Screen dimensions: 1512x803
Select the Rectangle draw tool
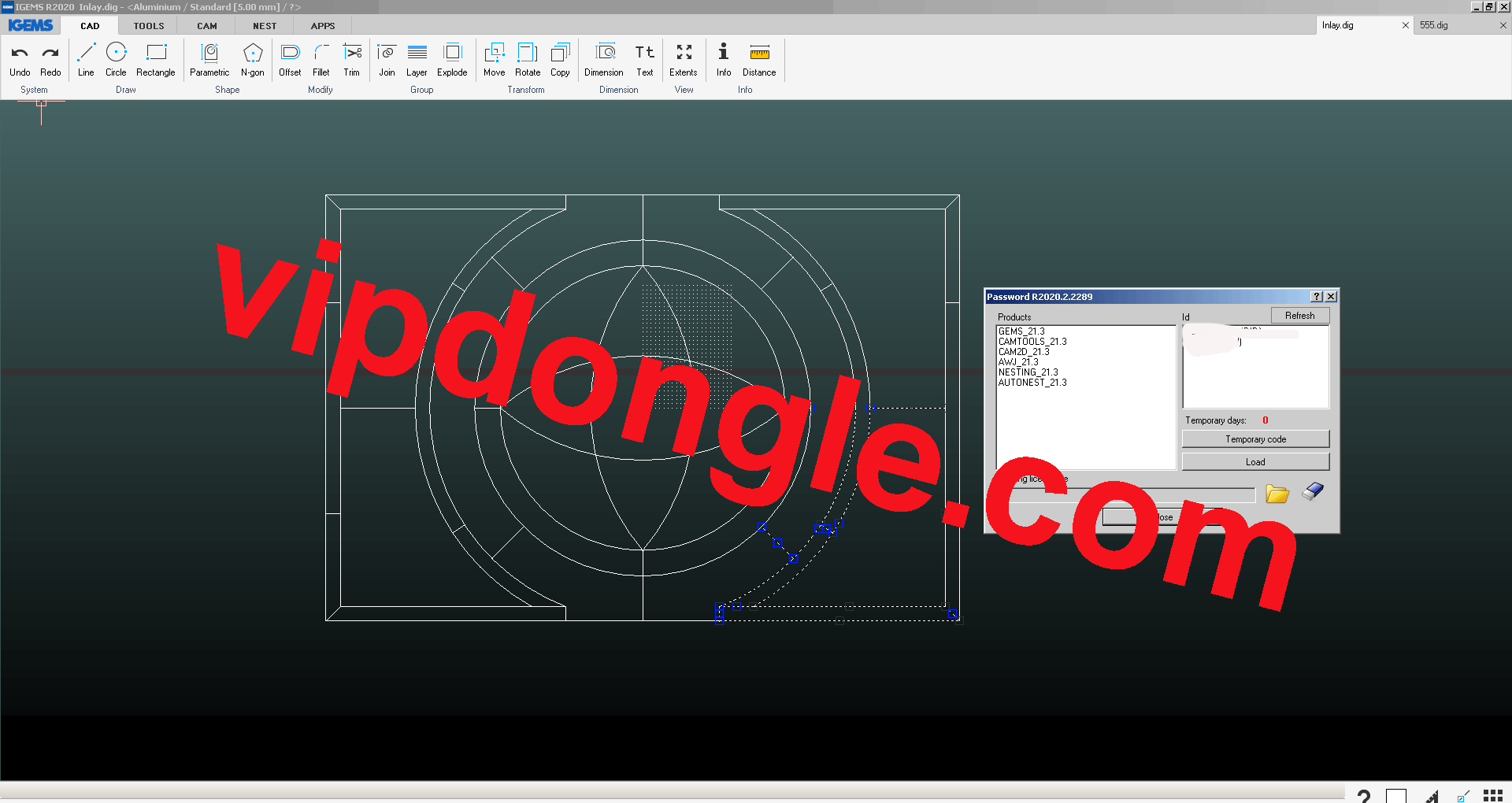156,60
